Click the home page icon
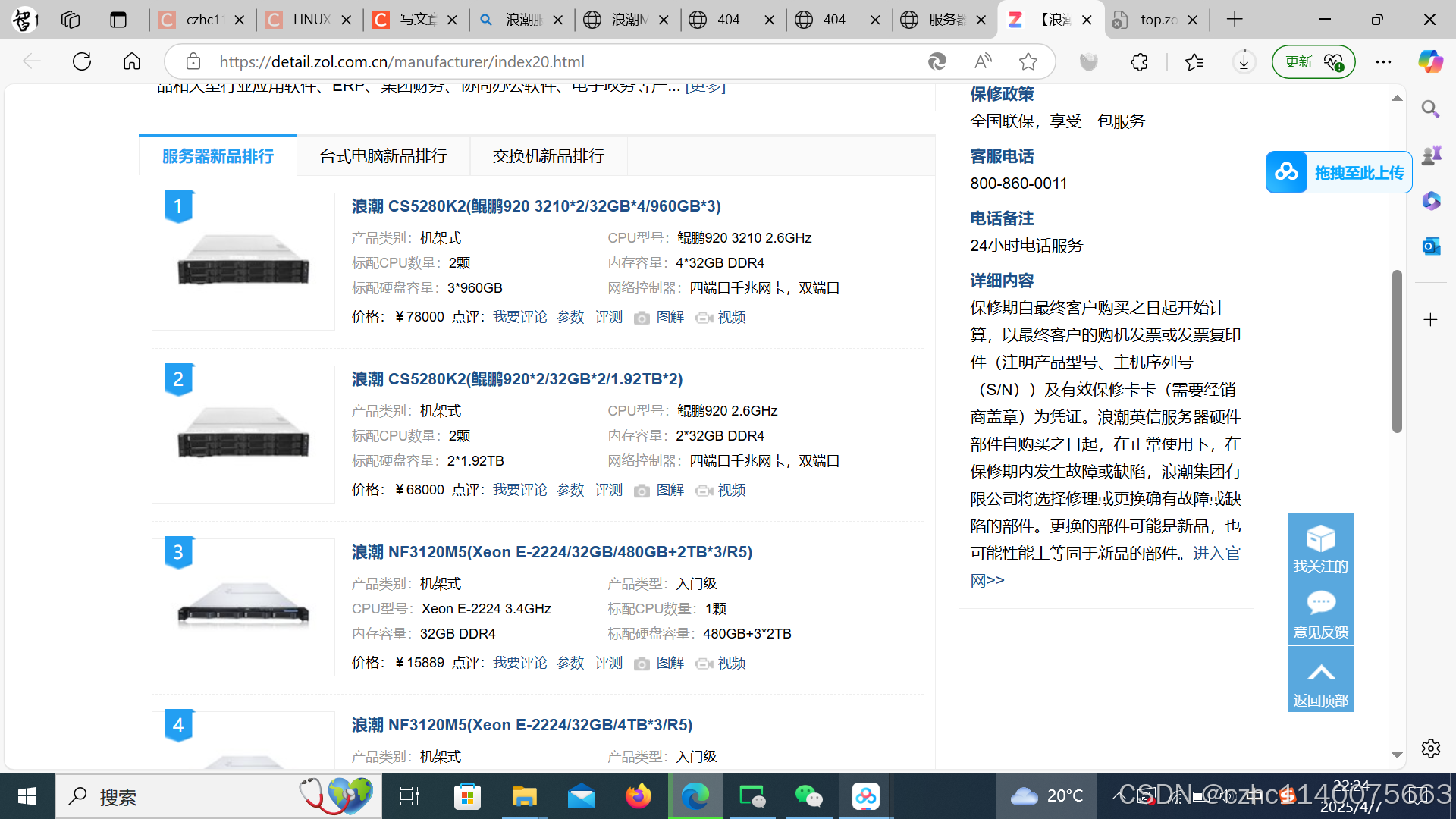The image size is (1456, 819). click(x=132, y=61)
